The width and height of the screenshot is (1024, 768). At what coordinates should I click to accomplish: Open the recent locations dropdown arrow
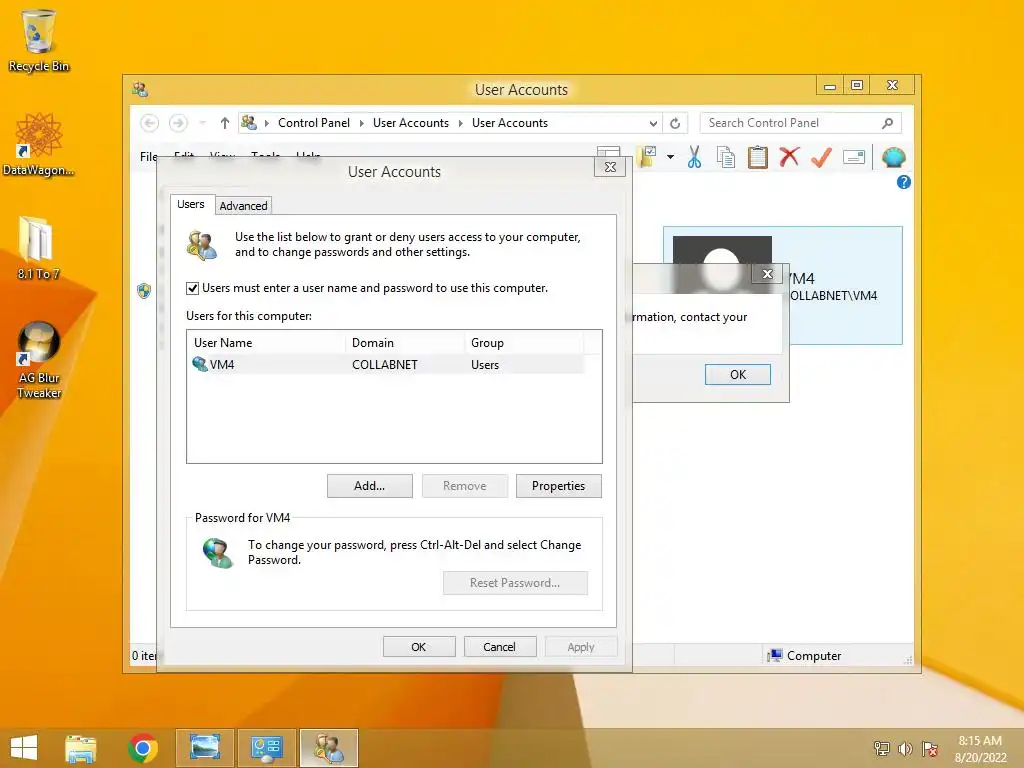coord(202,123)
